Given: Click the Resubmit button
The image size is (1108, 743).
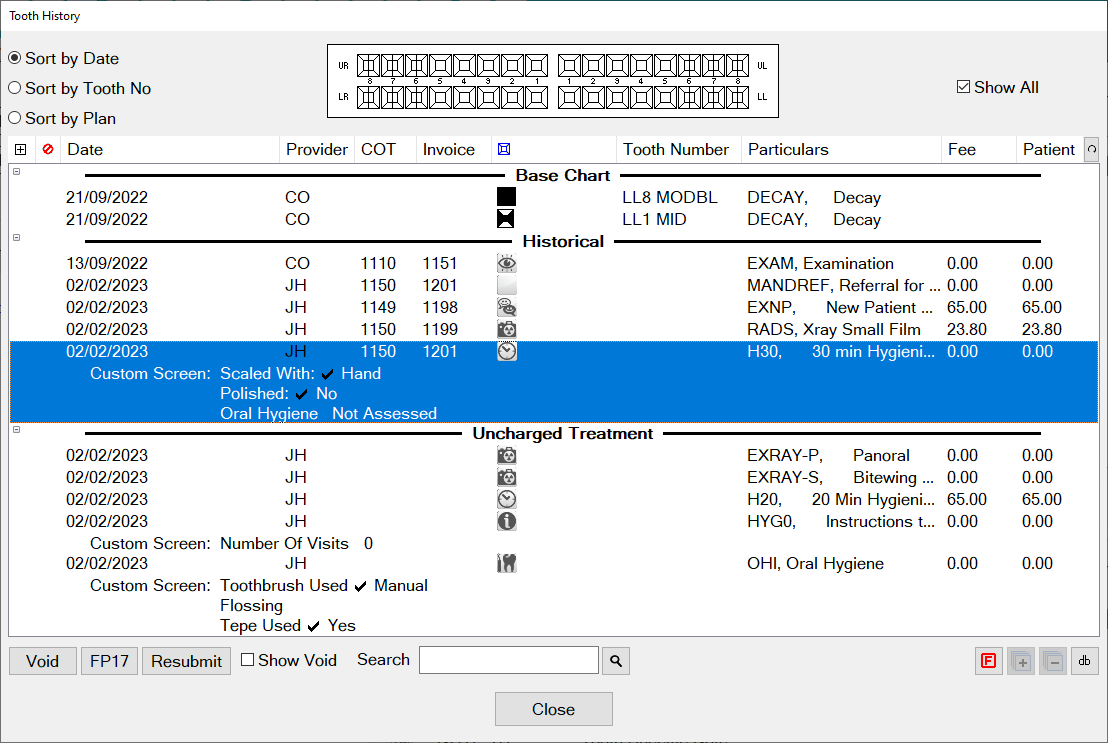Looking at the screenshot, I should [187, 661].
